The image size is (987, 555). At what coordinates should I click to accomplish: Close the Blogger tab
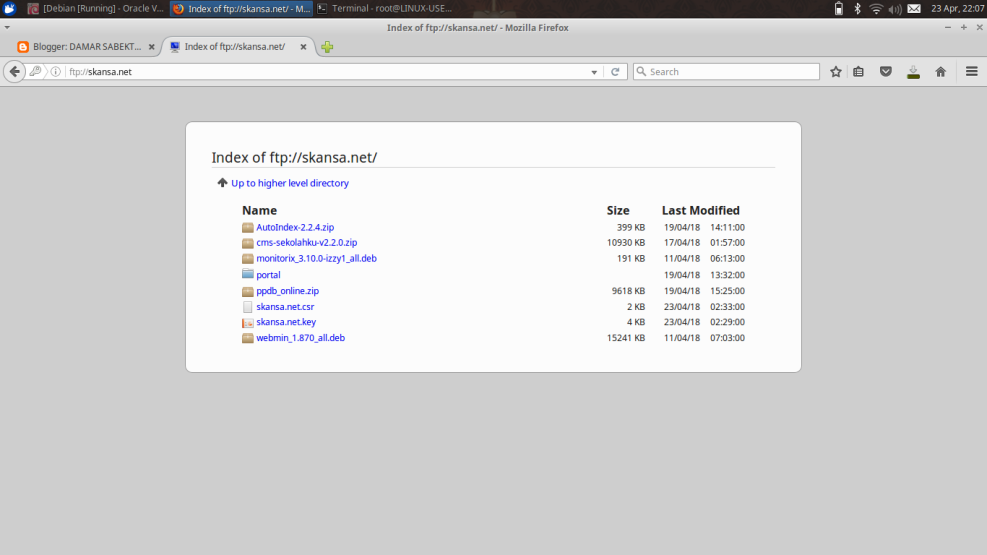[x=152, y=47]
